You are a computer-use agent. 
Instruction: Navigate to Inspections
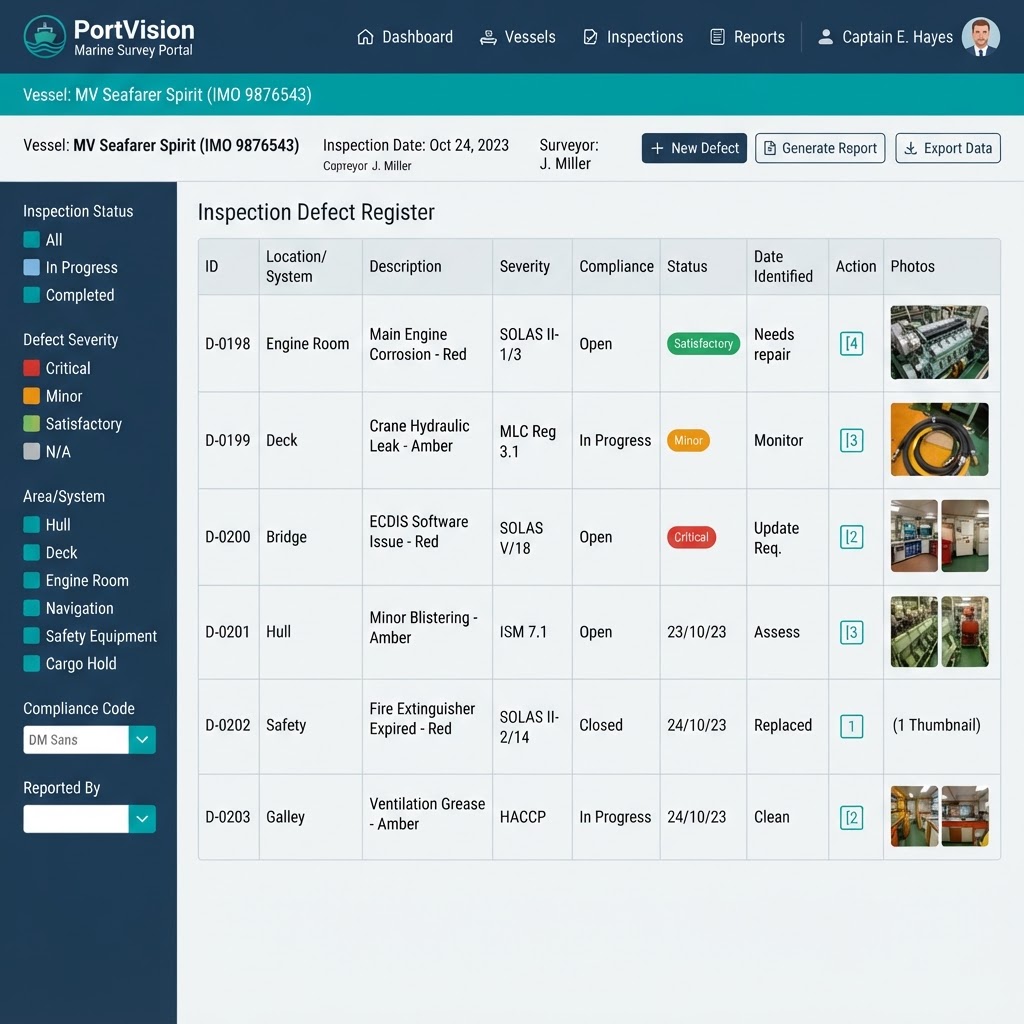click(x=632, y=37)
